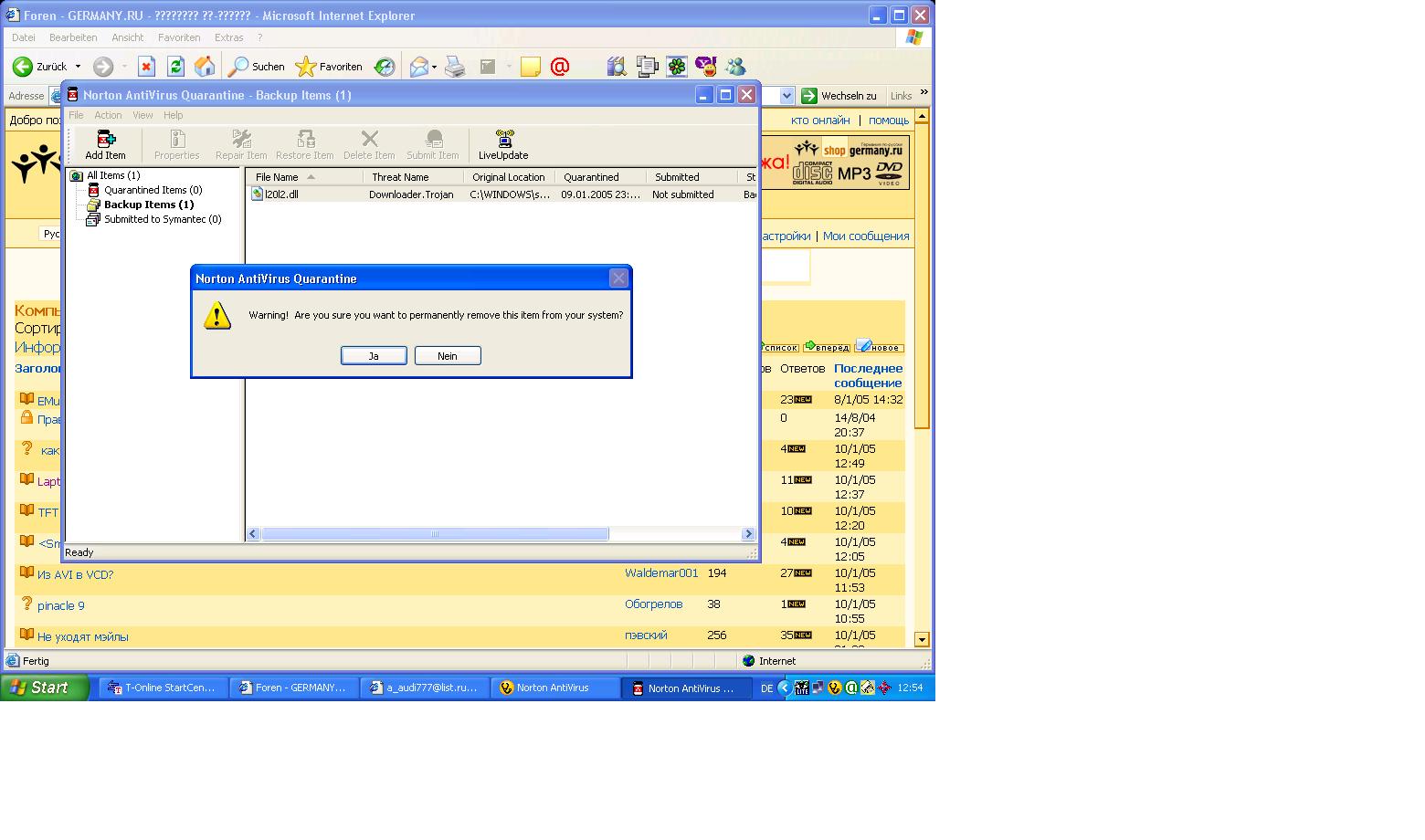Switch to a_audi777@list.ru taskbar button
1425x840 pixels.
[x=426, y=688]
